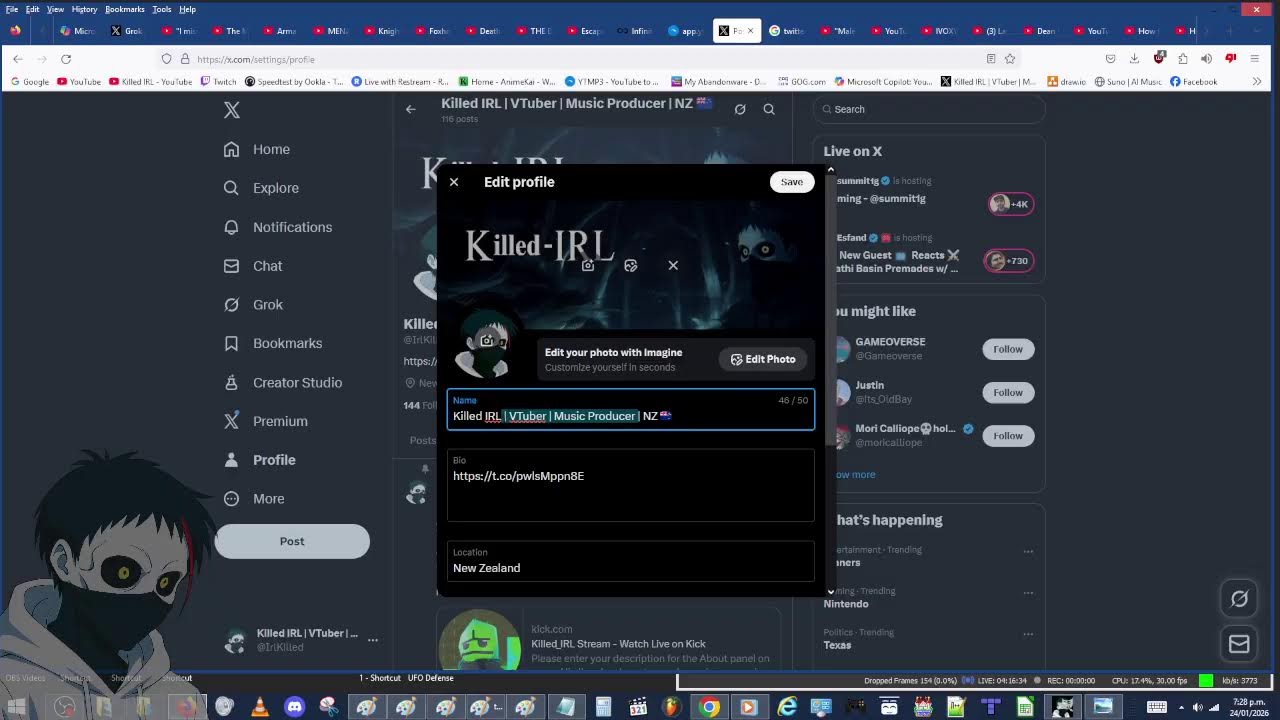Viewport: 1280px width, 720px height.
Task: Open YouTube bookmark in bookmarks toolbar
Action: [79, 82]
